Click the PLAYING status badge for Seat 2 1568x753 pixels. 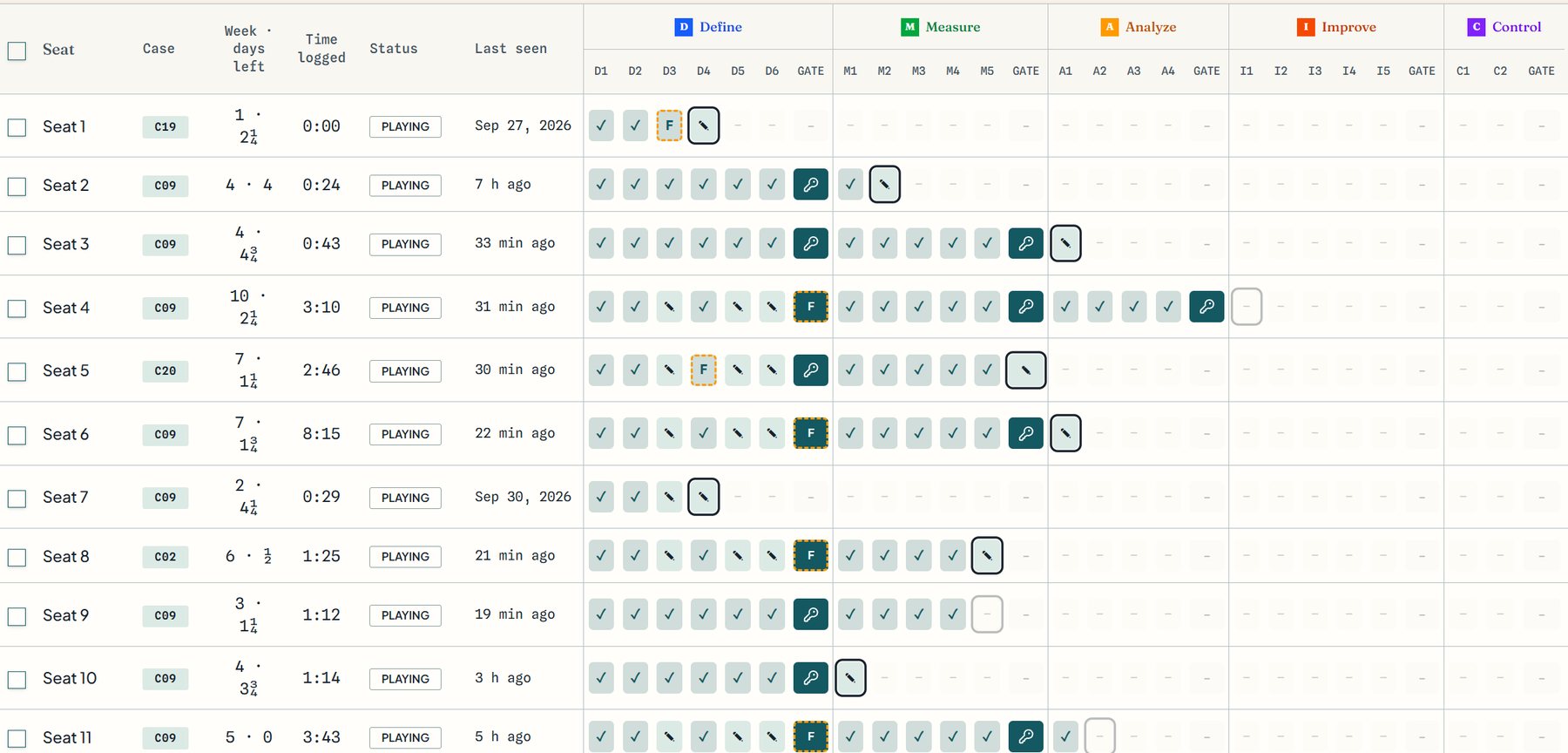[405, 185]
